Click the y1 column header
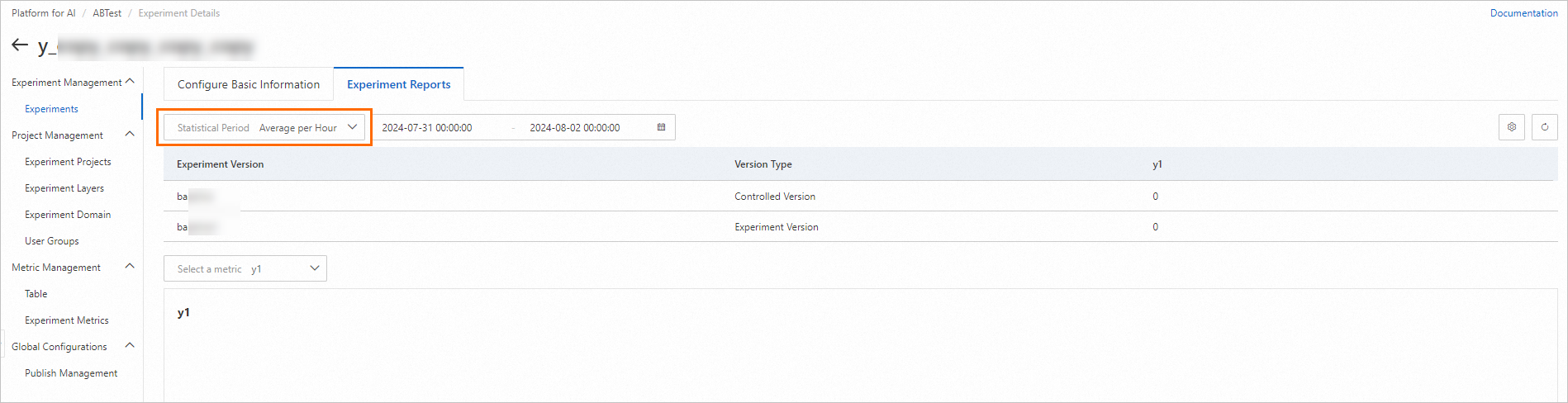The height and width of the screenshot is (403, 1568). (1157, 164)
